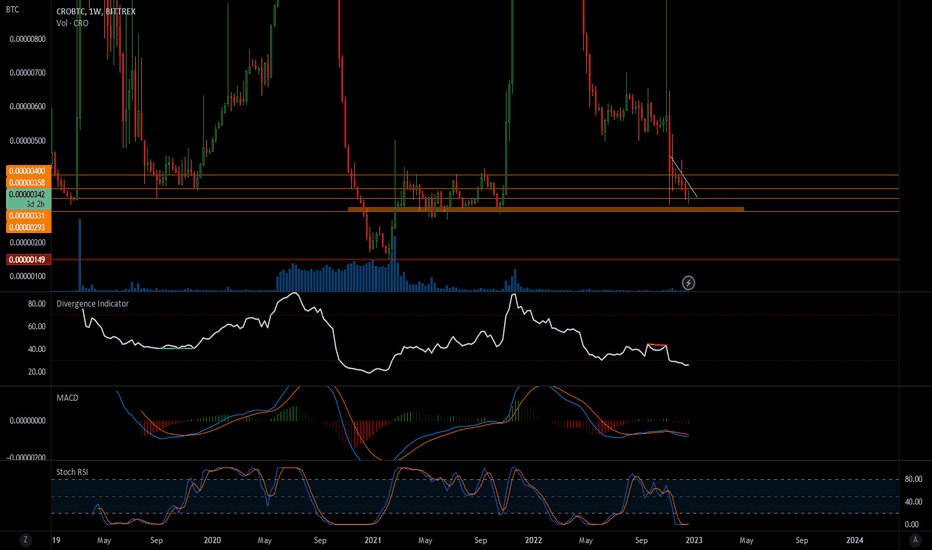This screenshot has height=550, width=932.
Task: Click the 0.00000700 price axis value
Action: coord(27,73)
